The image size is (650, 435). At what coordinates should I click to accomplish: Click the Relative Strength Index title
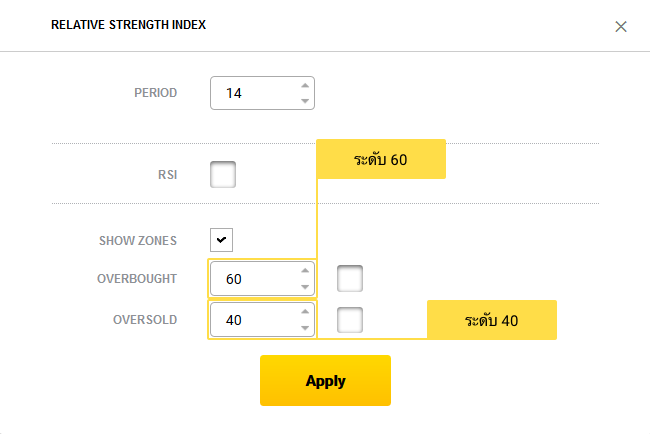(128, 25)
